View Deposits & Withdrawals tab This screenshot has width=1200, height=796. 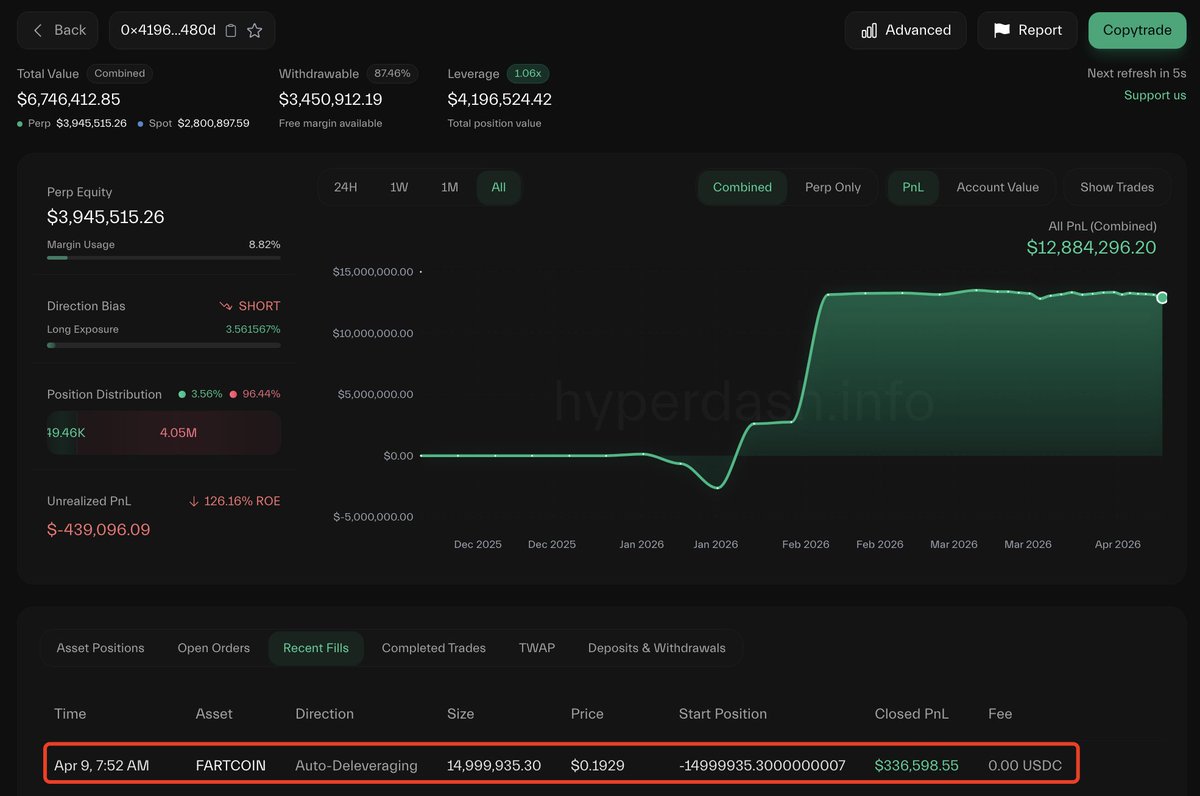tap(656, 648)
